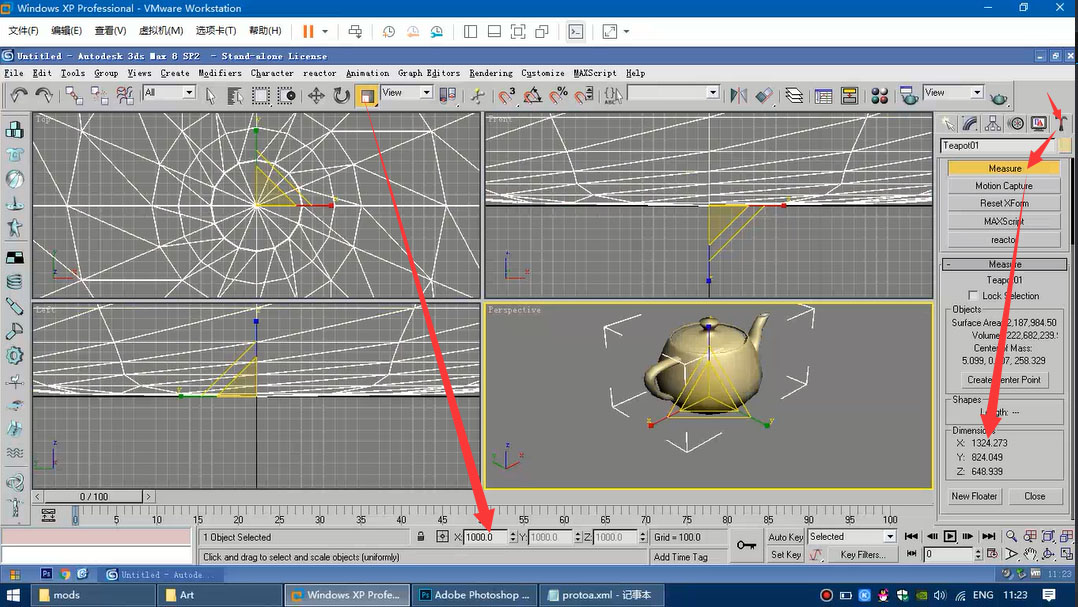Open the Layer Manager icon
Viewport: 1078px width, 607px height.
(x=794, y=96)
